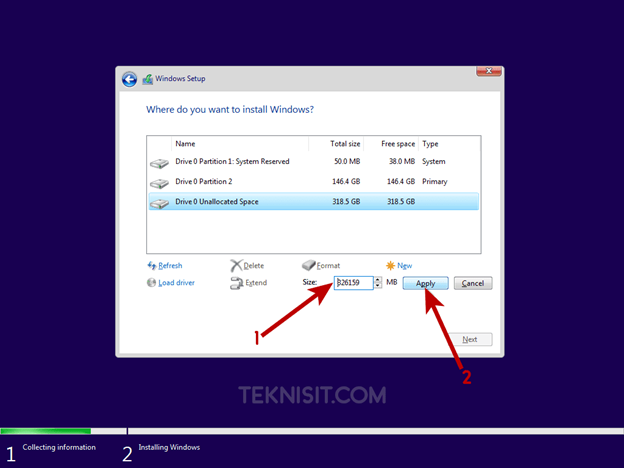Click the installation progress bar

pos(312,431)
